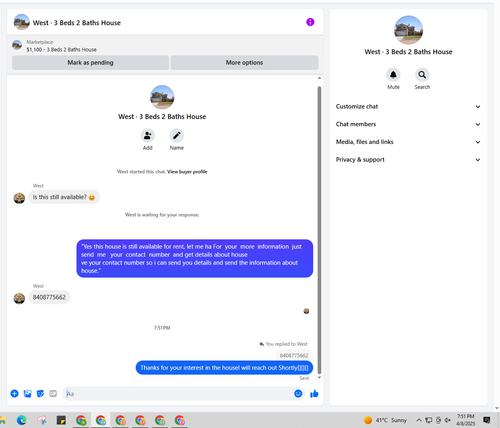The height and width of the screenshot is (428, 500).
Task: Click the chat scrollbar down arrow
Action: click(319, 378)
